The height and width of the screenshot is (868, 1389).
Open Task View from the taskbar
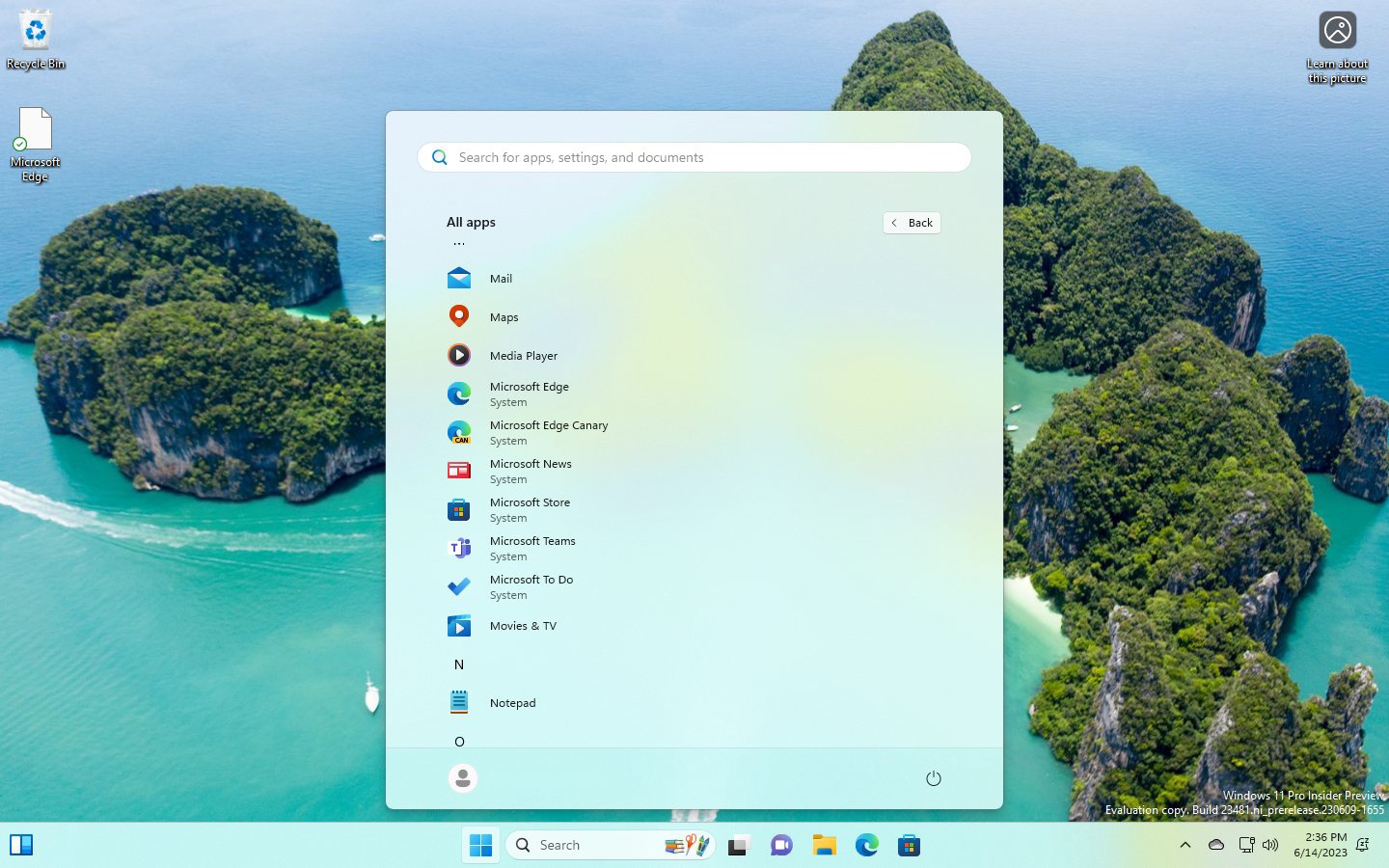click(738, 845)
